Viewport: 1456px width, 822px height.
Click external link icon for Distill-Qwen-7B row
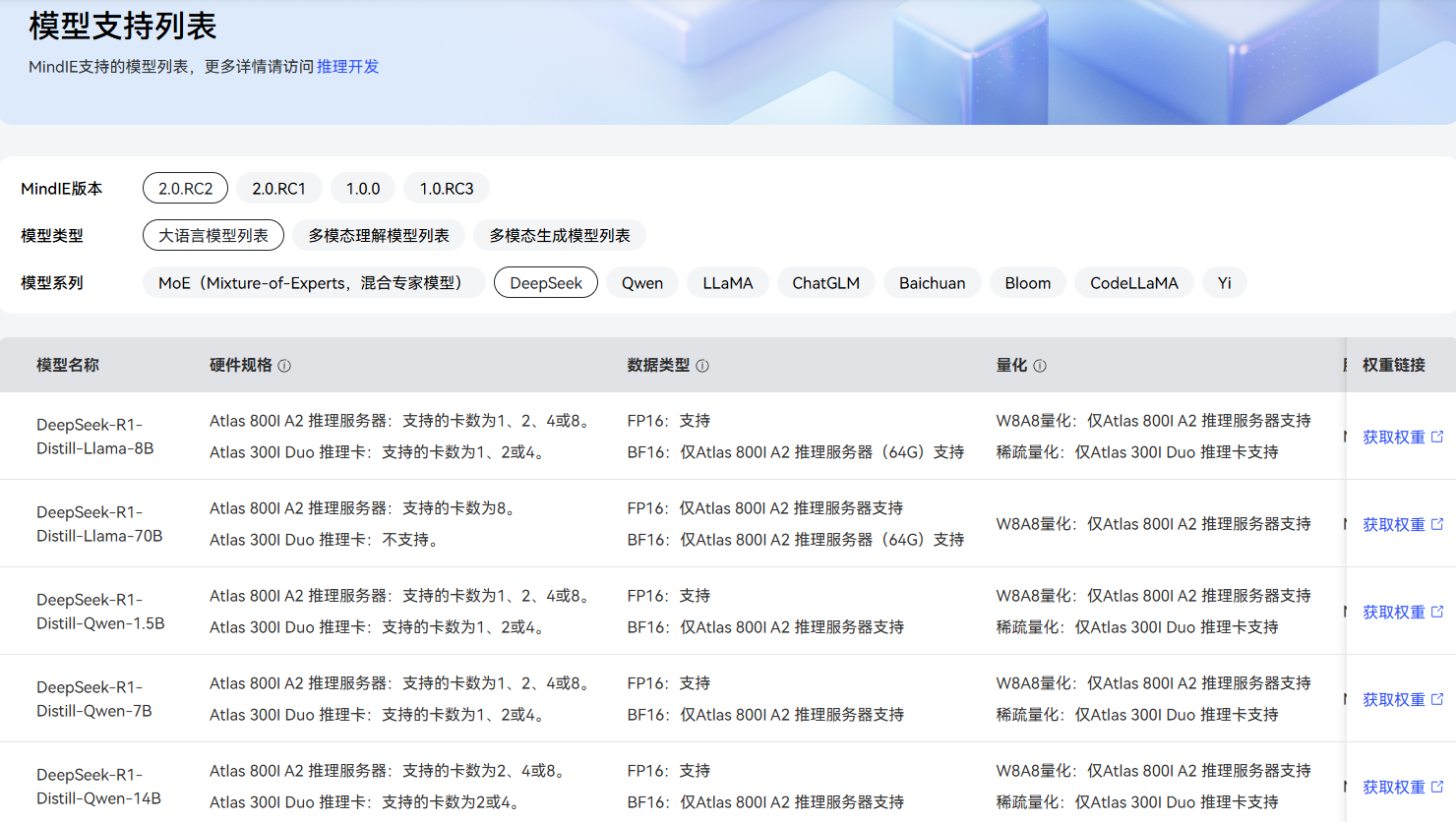[x=1437, y=699]
